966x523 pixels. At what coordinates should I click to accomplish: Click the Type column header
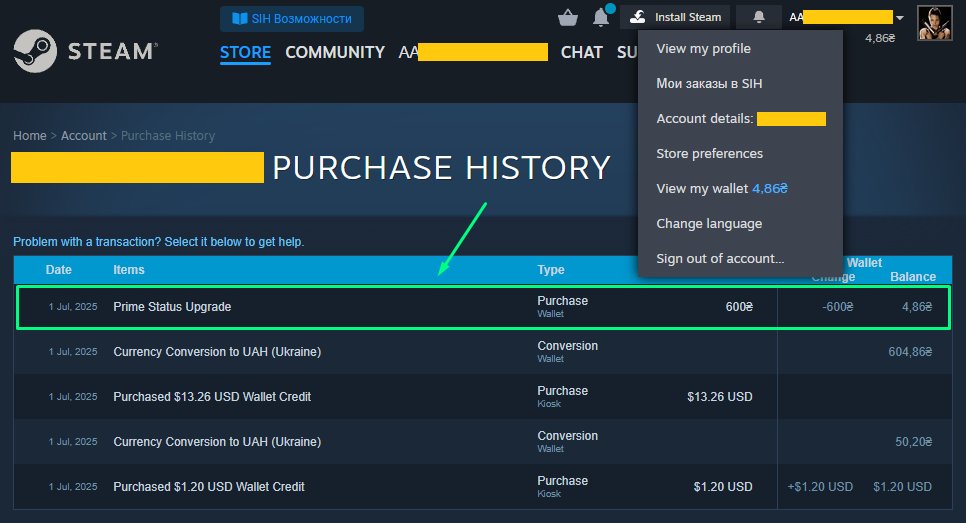(x=551, y=270)
